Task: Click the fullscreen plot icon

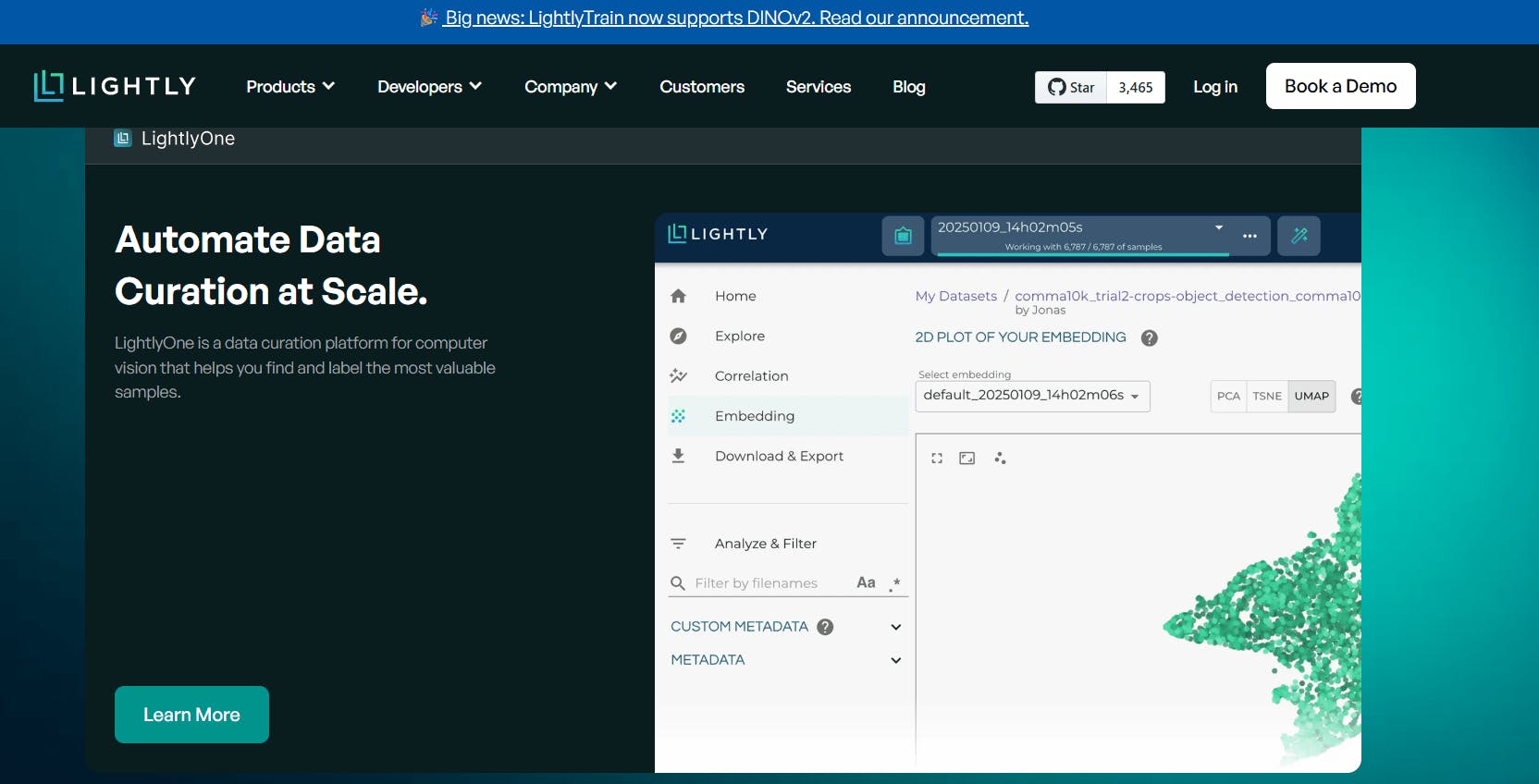Action: pos(937,458)
